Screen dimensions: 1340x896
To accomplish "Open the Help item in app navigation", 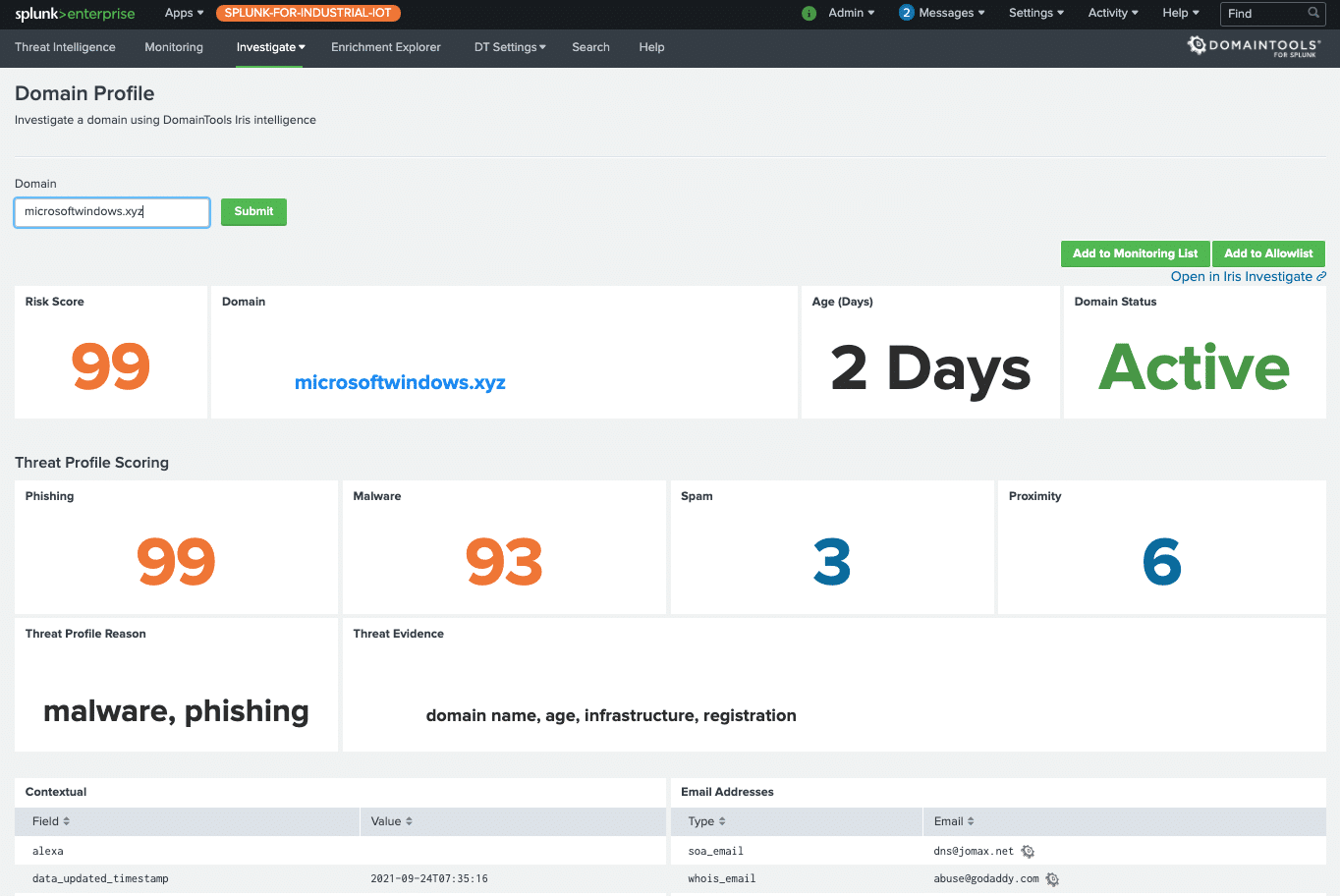I will [x=651, y=47].
